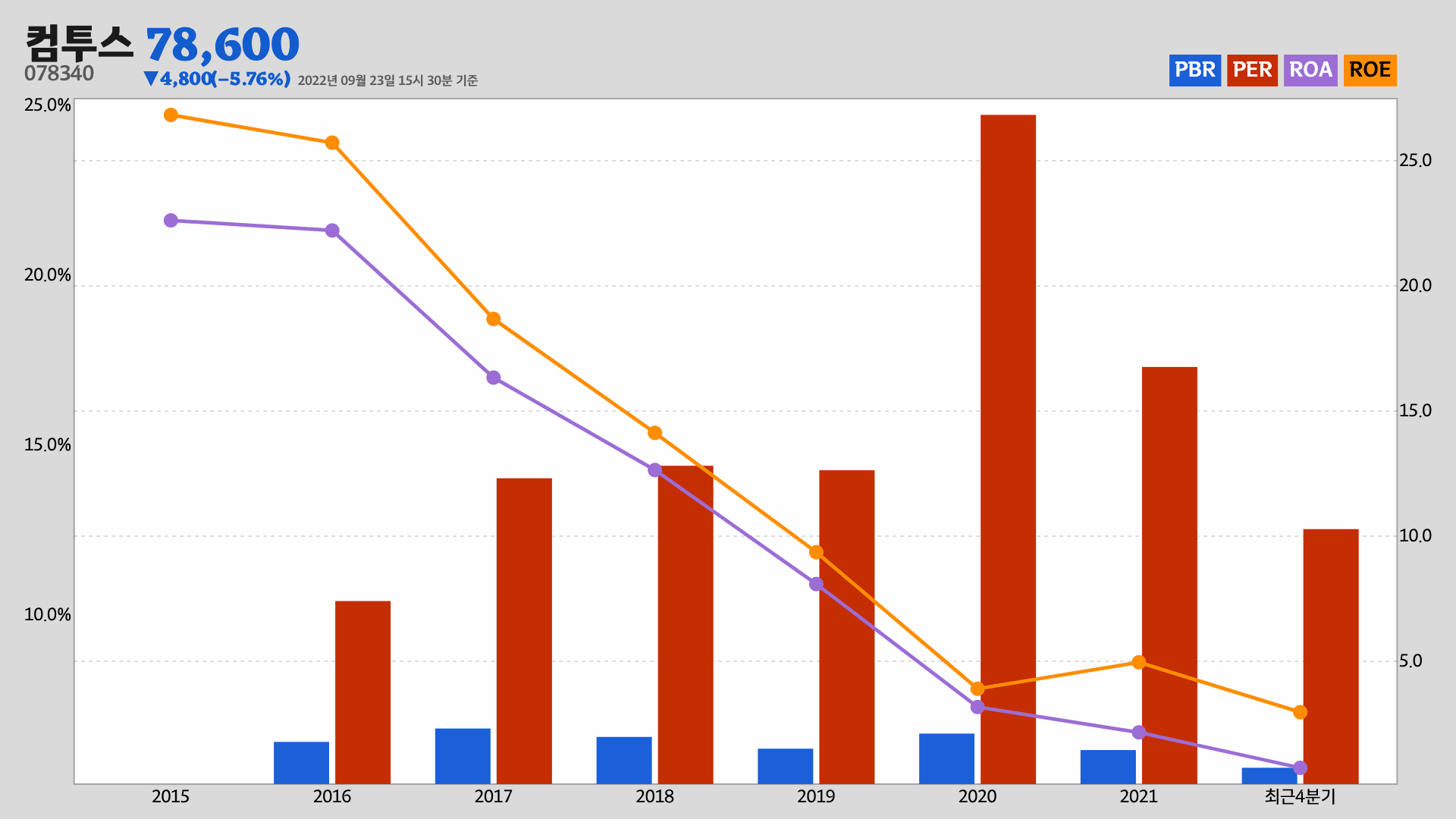1456x819 pixels.
Task: Click the 2017 purple ROA data point
Action: (x=494, y=378)
